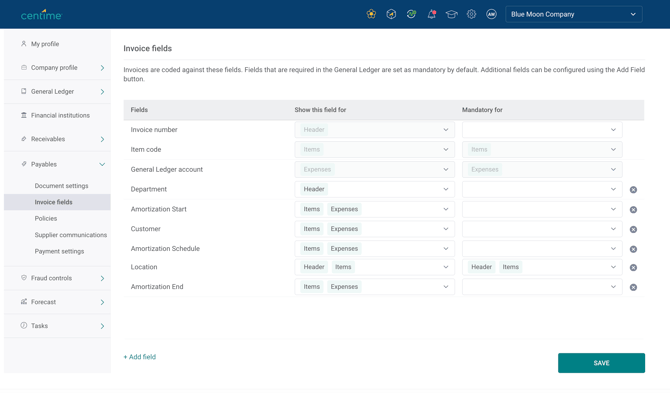This screenshot has height=393, width=670.
Task: Open Show-for dropdown for Item code
Action: click(x=374, y=150)
